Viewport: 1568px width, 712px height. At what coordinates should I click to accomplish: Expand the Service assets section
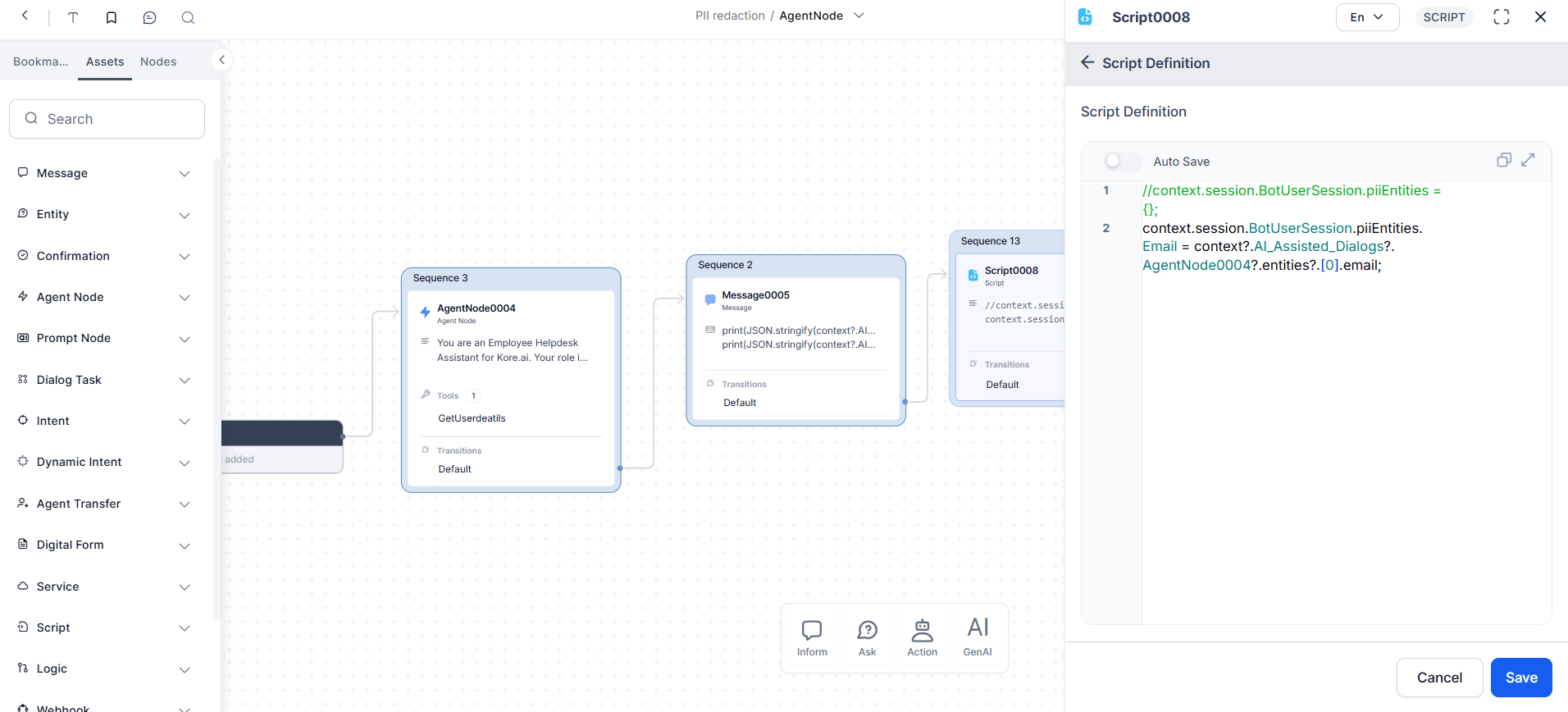[185, 587]
